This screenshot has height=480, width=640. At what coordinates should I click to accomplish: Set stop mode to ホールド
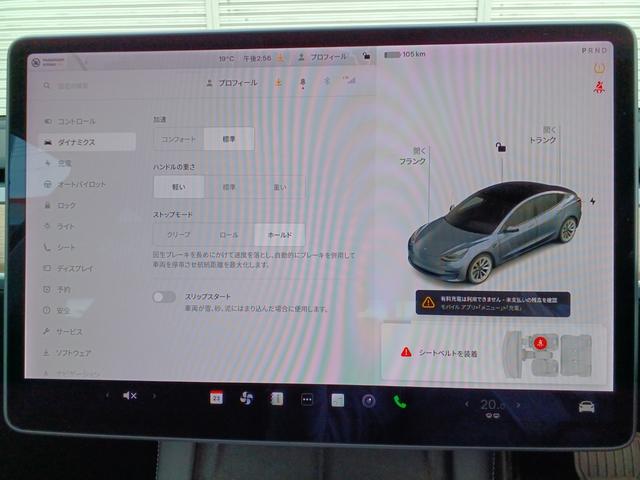[280, 235]
